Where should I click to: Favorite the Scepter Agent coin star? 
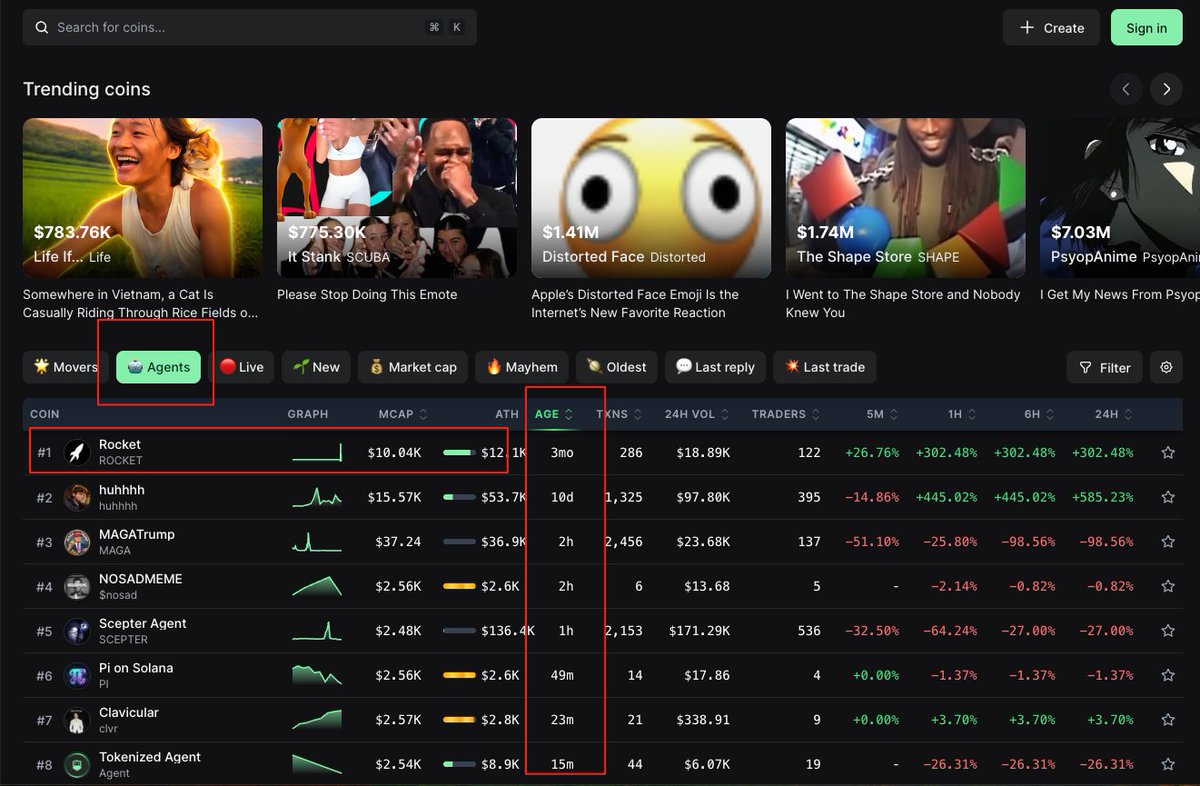(x=1168, y=631)
